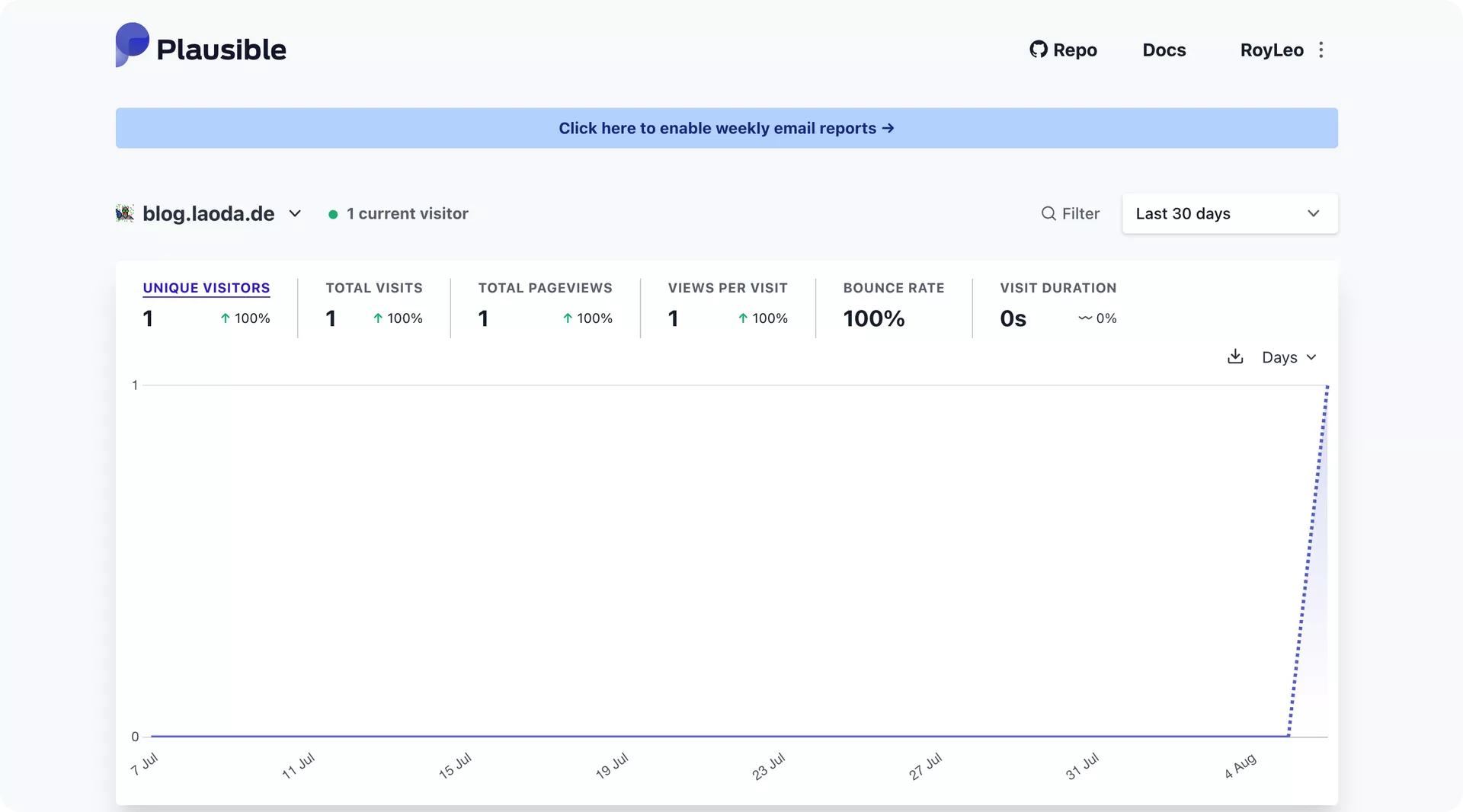
Task: Switch to Total Pageviews metric
Action: click(545, 288)
